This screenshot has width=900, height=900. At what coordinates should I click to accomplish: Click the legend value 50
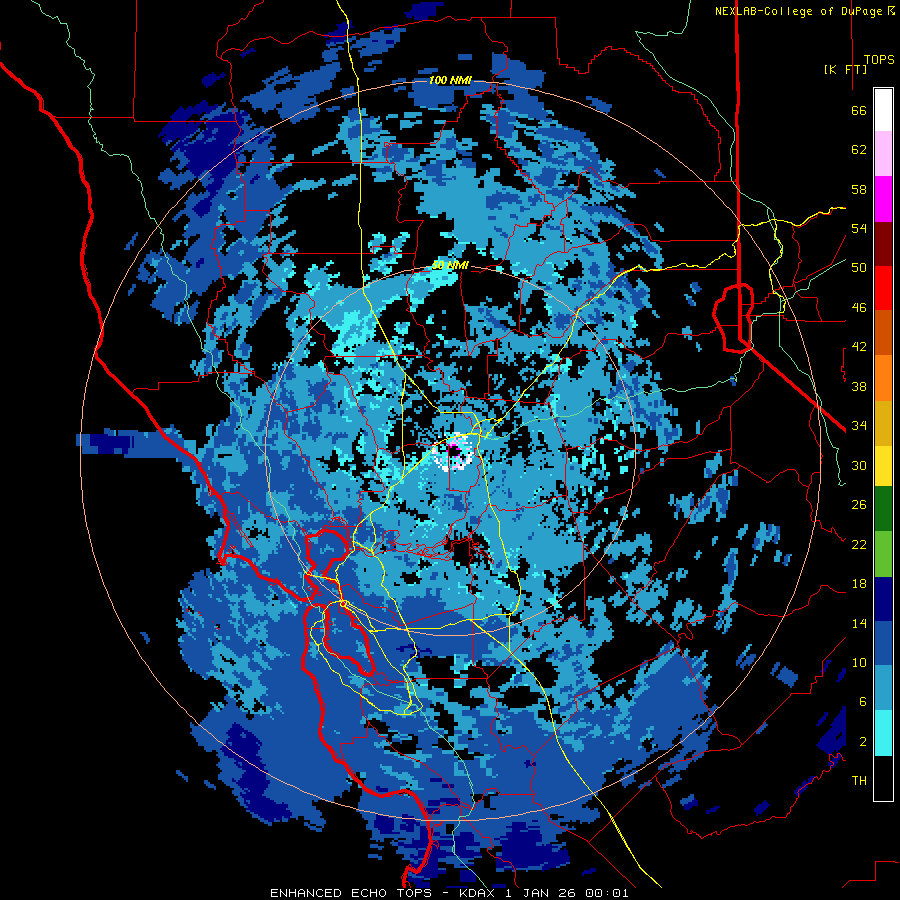coord(859,267)
